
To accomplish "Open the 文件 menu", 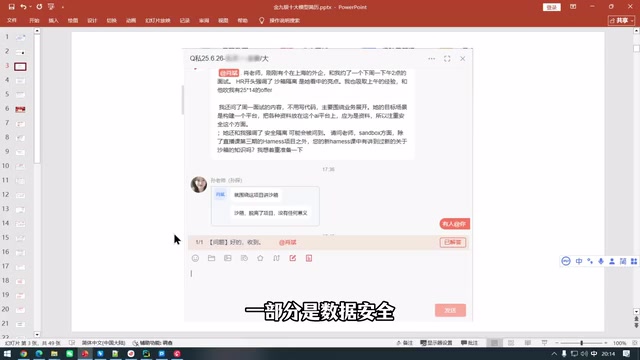I will 12,20.
